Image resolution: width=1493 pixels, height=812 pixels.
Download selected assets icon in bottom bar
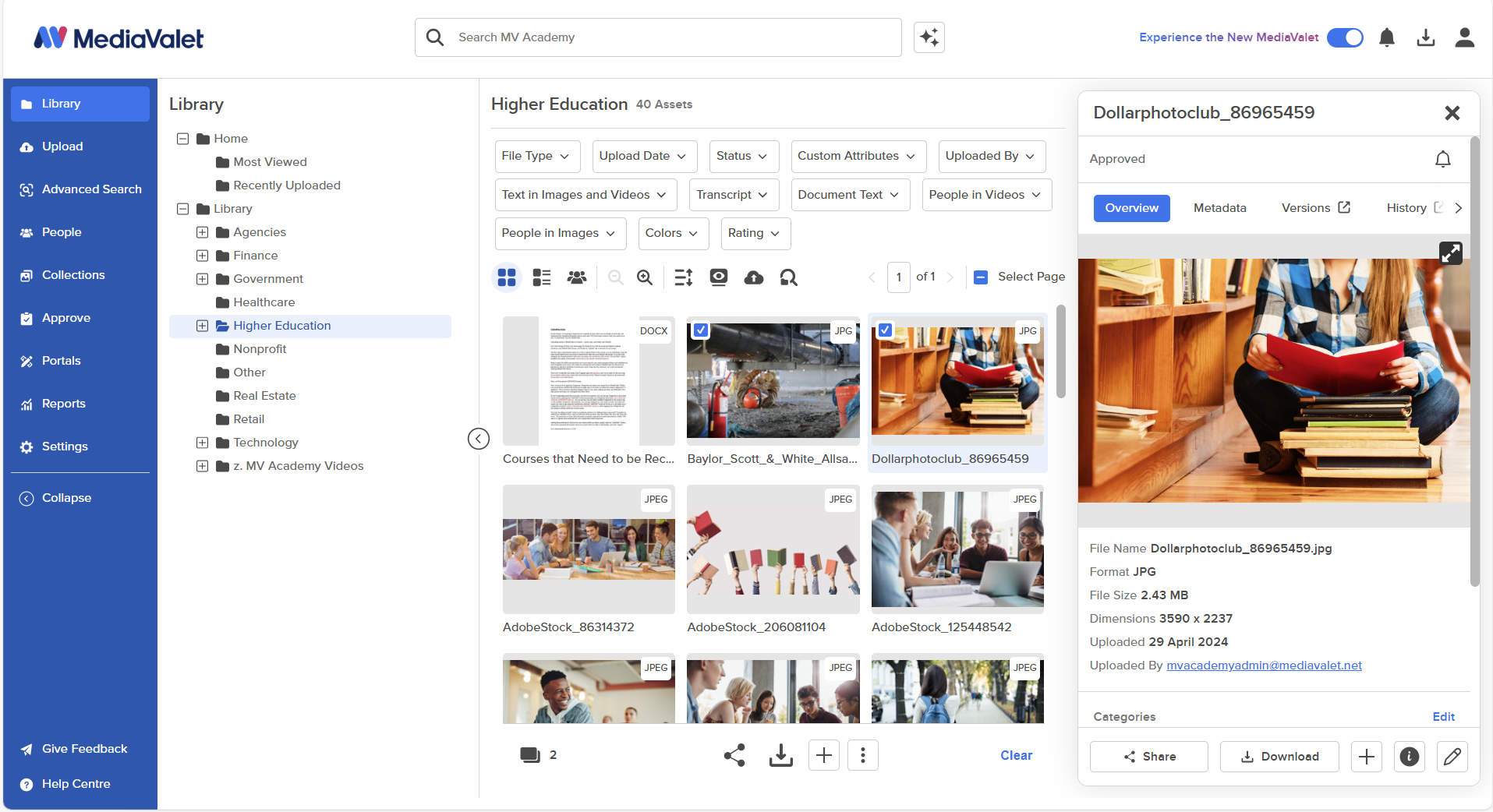click(x=780, y=755)
